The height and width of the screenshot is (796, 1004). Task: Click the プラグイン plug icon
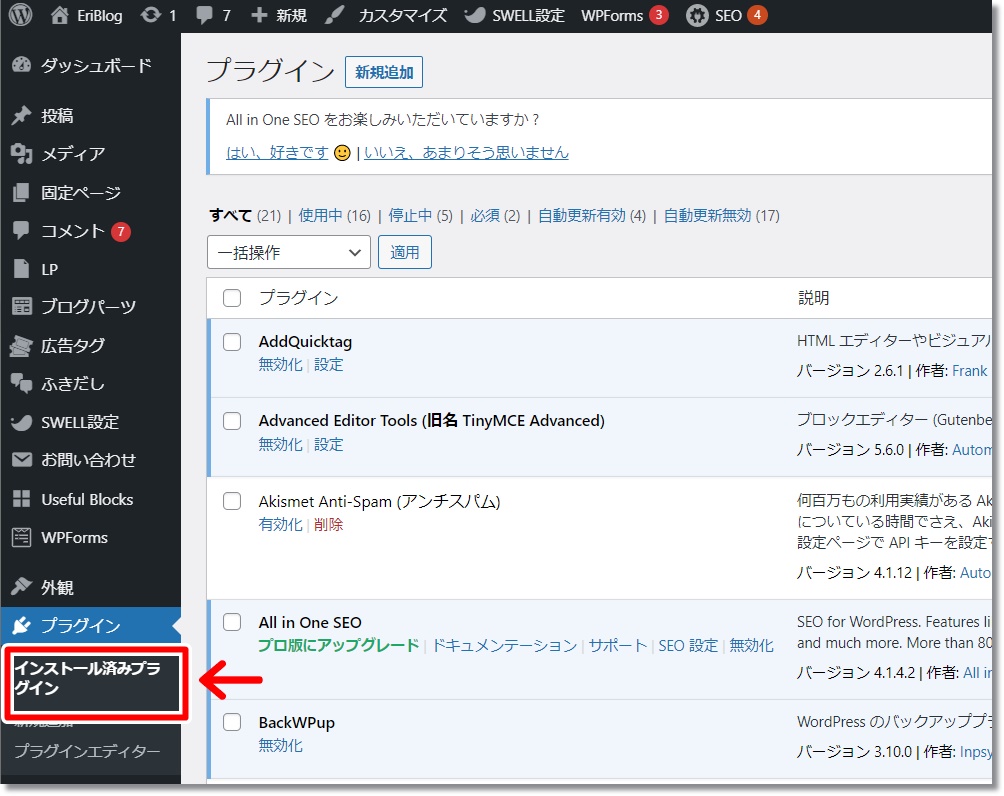pos(21,625)
